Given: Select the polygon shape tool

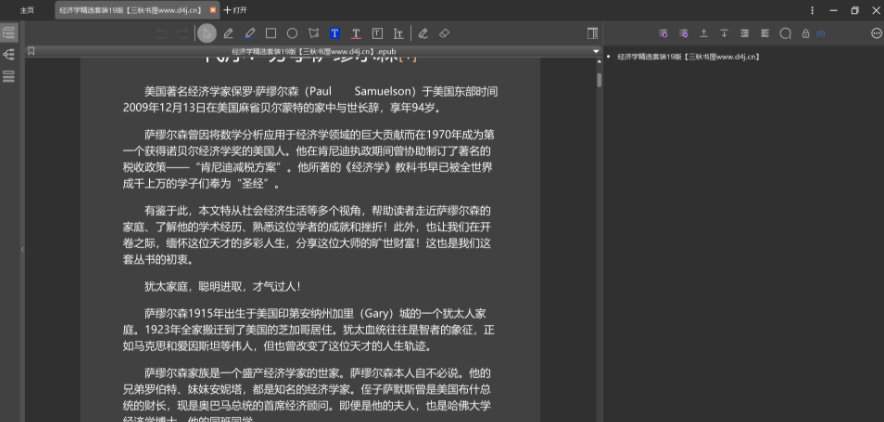Looking at the screenshot, I should pyautogui.click(x=313, y=34).
